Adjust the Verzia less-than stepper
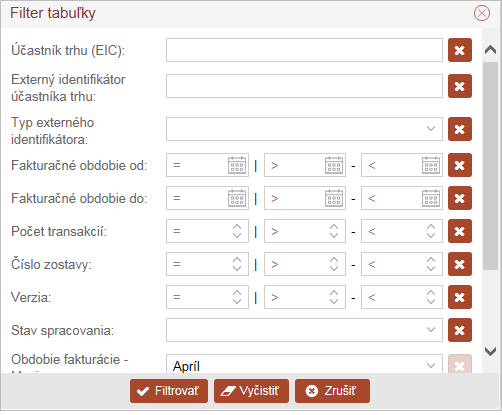The width and height of the screenshot is (502, 415). click(x=431, y=297)
